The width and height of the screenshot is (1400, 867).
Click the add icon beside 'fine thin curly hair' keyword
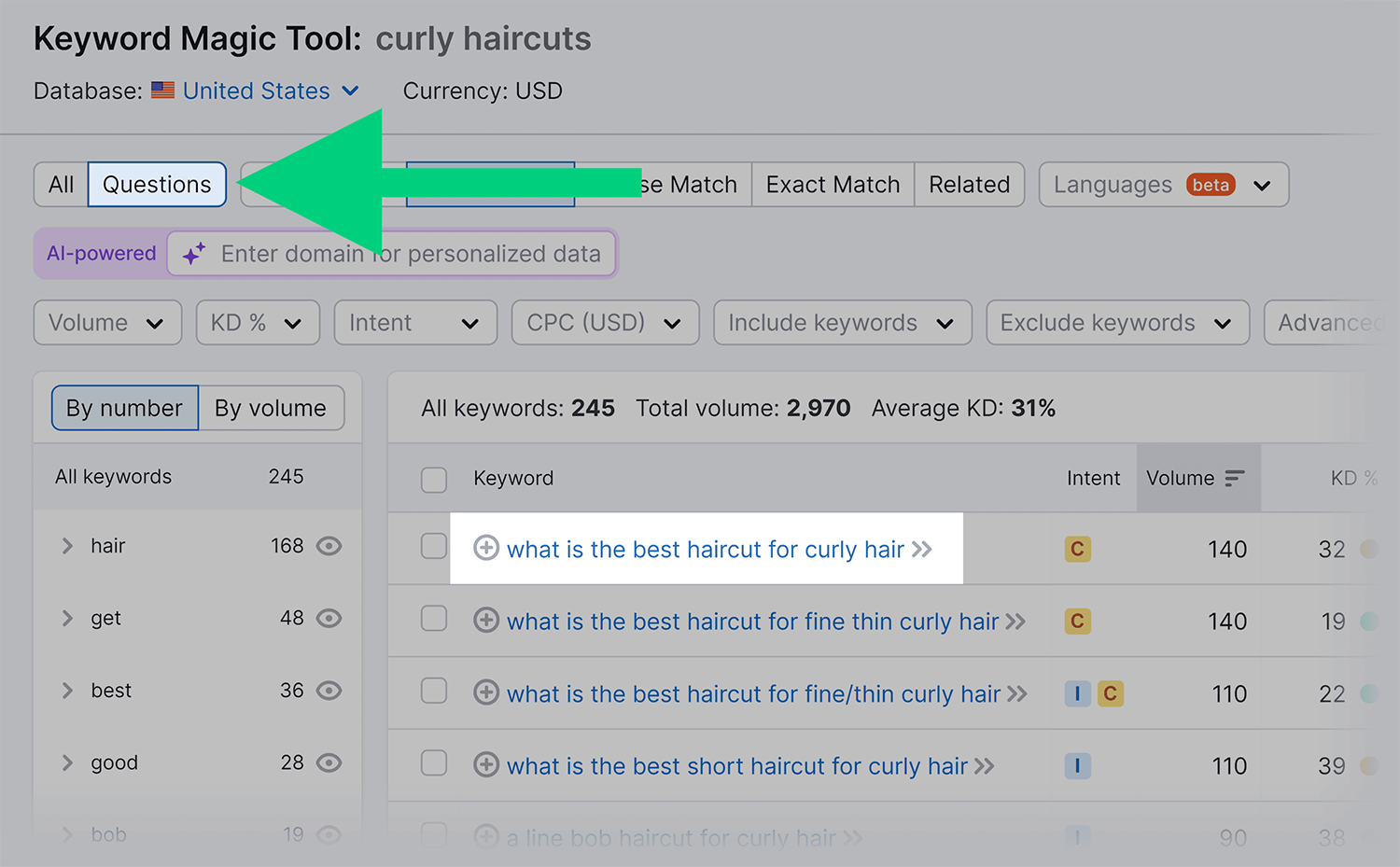pyautogui.click(x=486, y=620)
